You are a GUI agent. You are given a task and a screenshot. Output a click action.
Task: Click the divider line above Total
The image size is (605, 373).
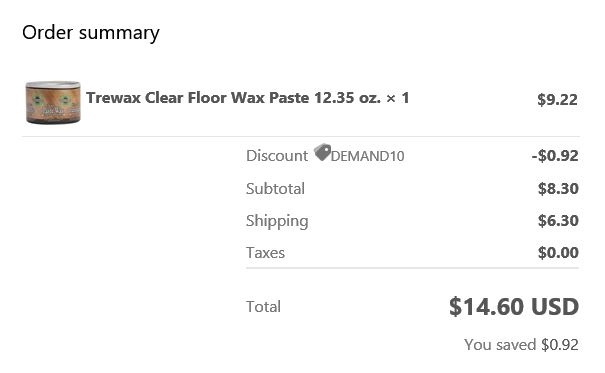412,268
